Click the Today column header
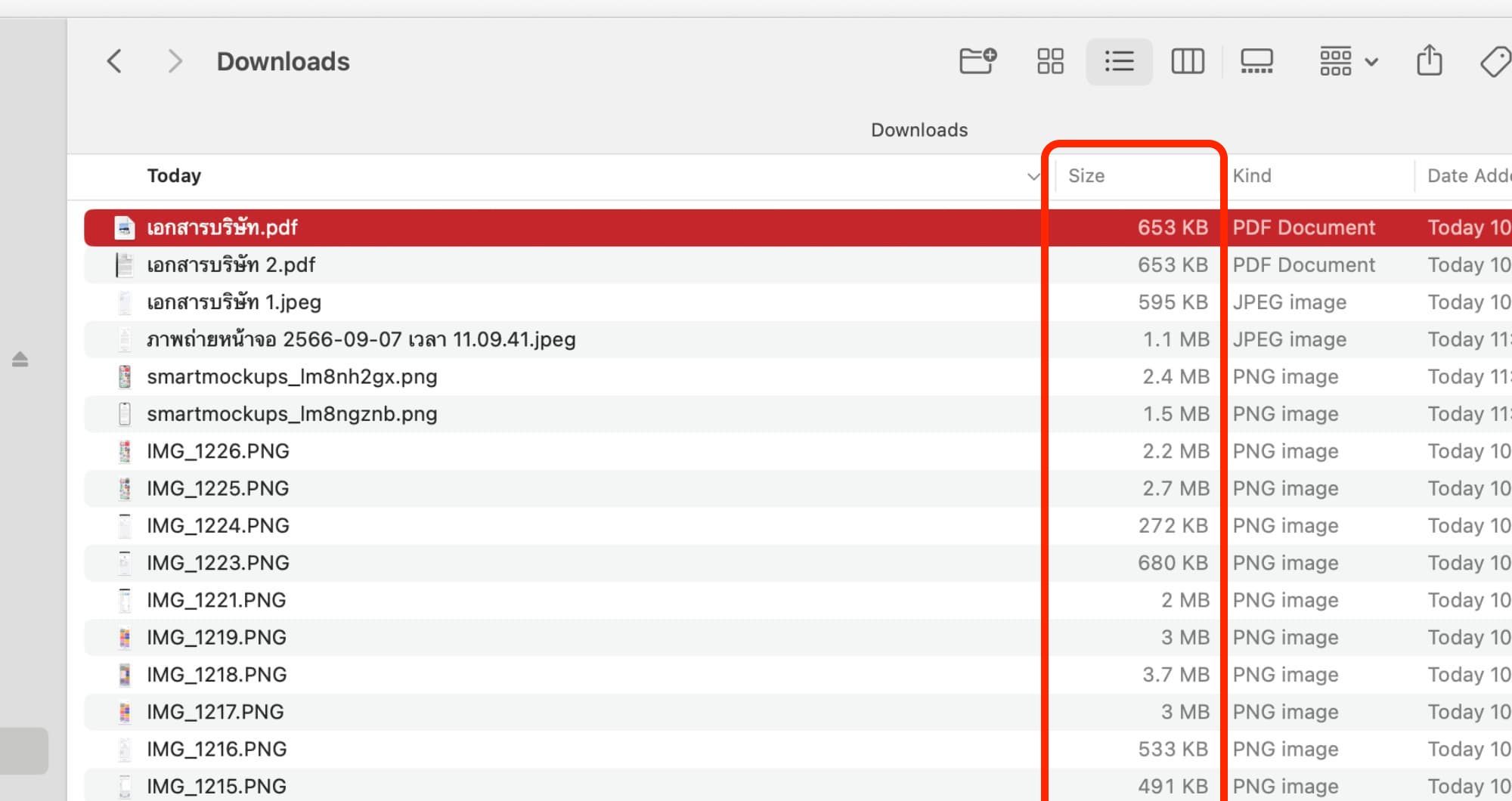The height and width of the screenshot is (801, 1512). (x=174, y=176)
